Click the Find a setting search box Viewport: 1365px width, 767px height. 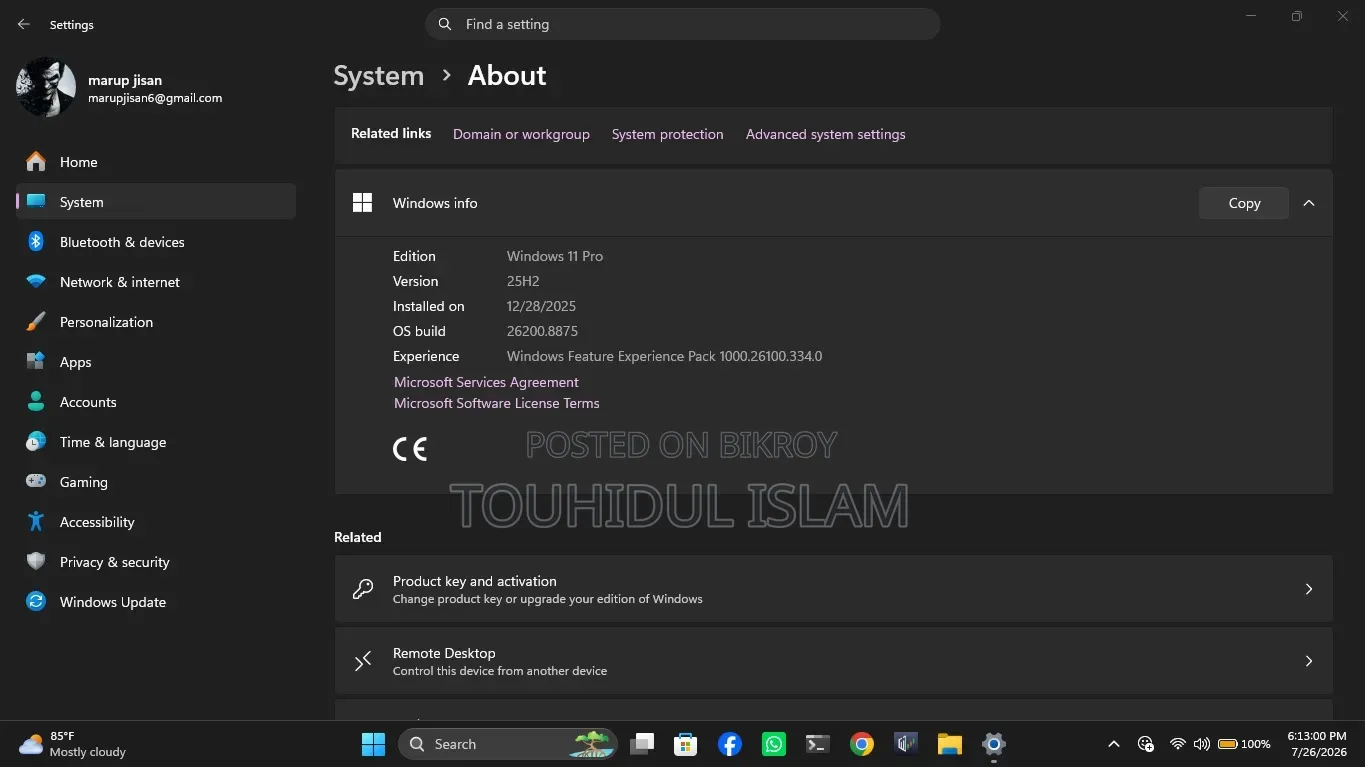coord(683,24)
